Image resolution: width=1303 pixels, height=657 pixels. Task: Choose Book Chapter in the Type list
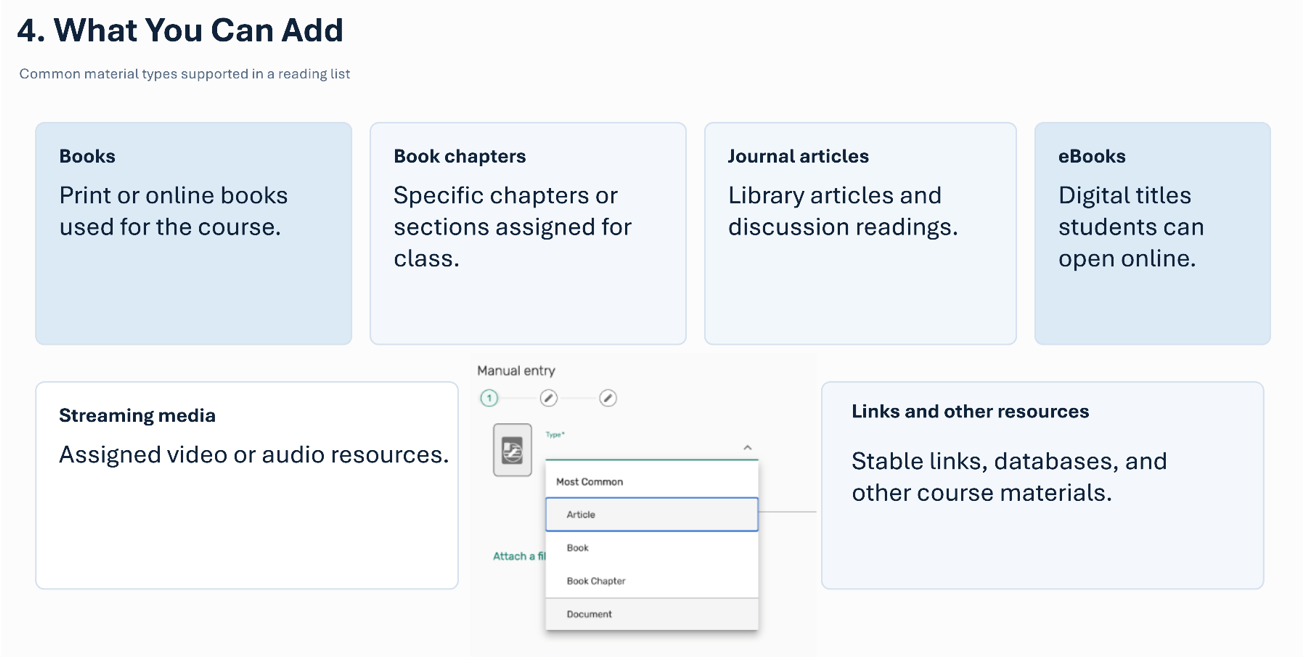[x=652, y=581]
